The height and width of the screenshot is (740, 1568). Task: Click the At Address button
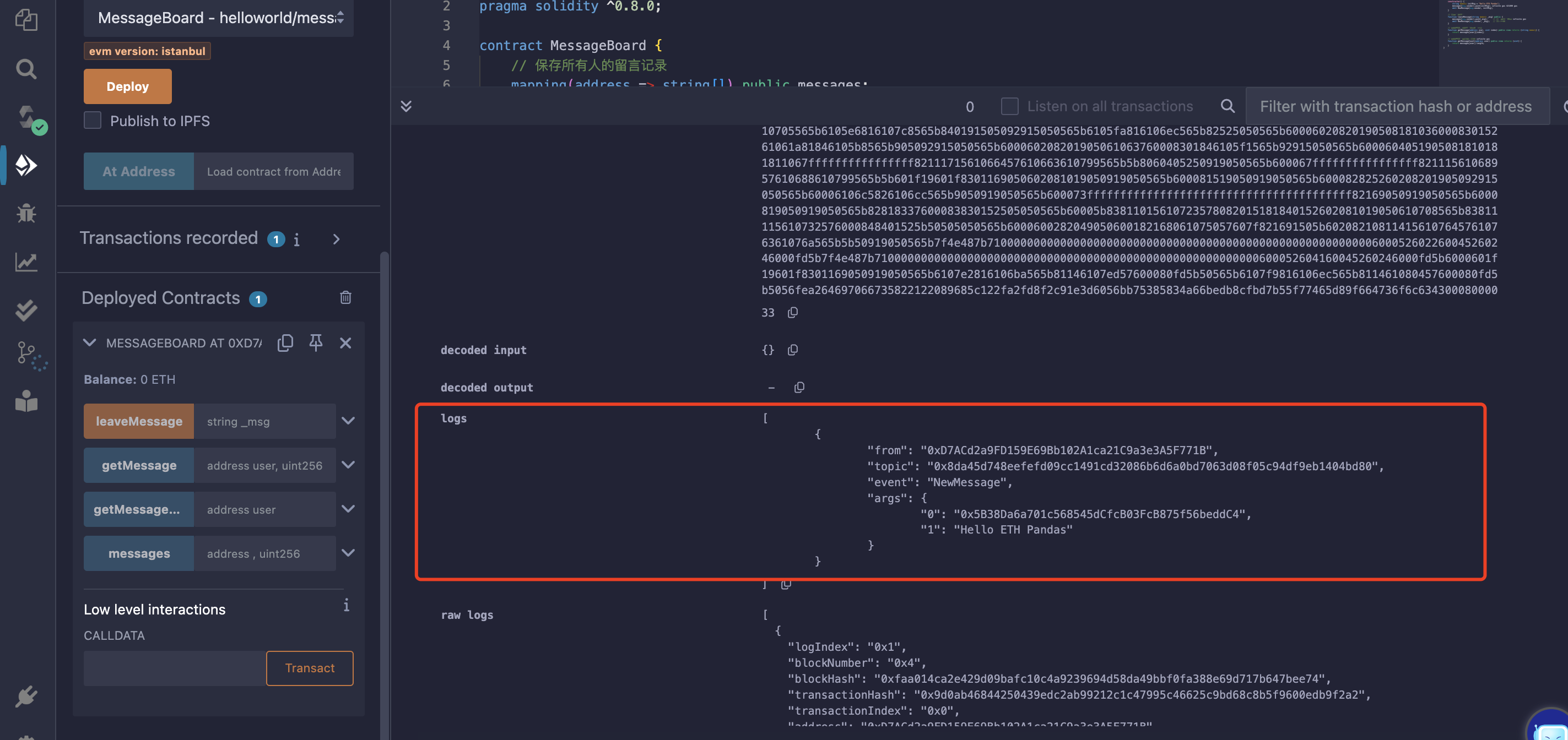[139, 171]
